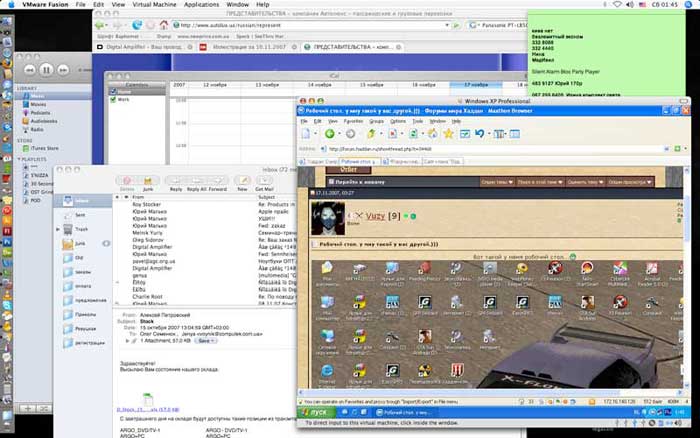Open the Vuzy user profile link
700x438 pixels.
[375, 216]
